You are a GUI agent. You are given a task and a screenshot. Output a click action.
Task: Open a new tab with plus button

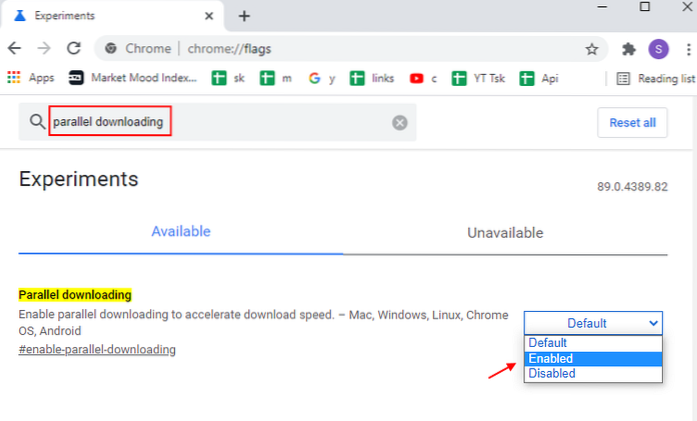(244, 16)
